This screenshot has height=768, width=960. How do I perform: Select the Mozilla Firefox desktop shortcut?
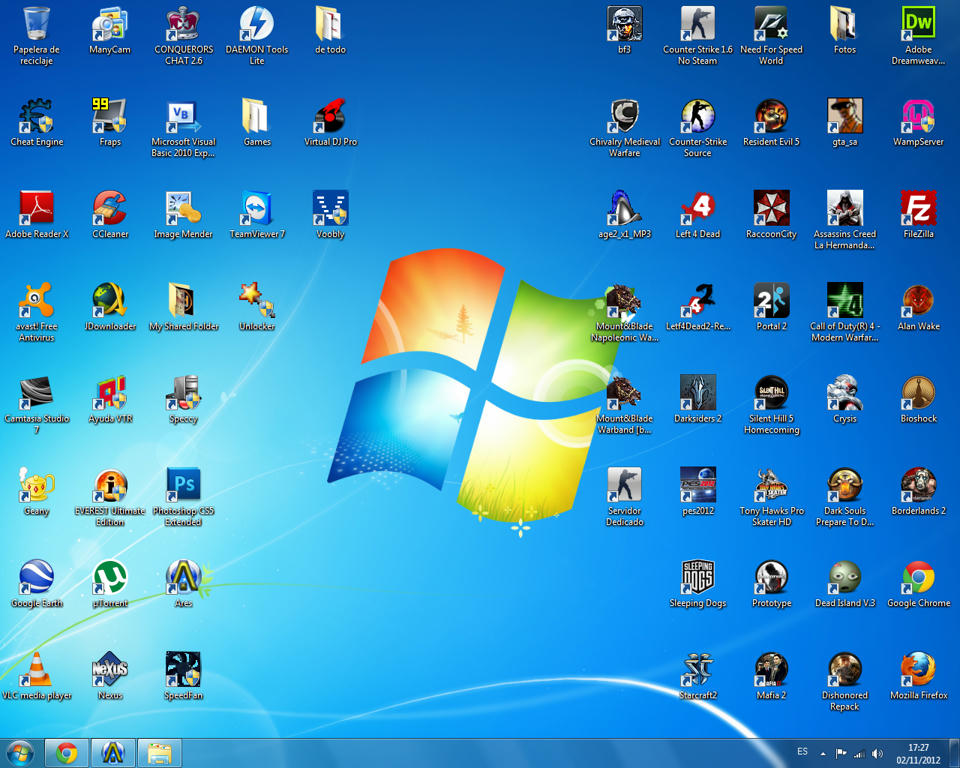tap(918, 669)
